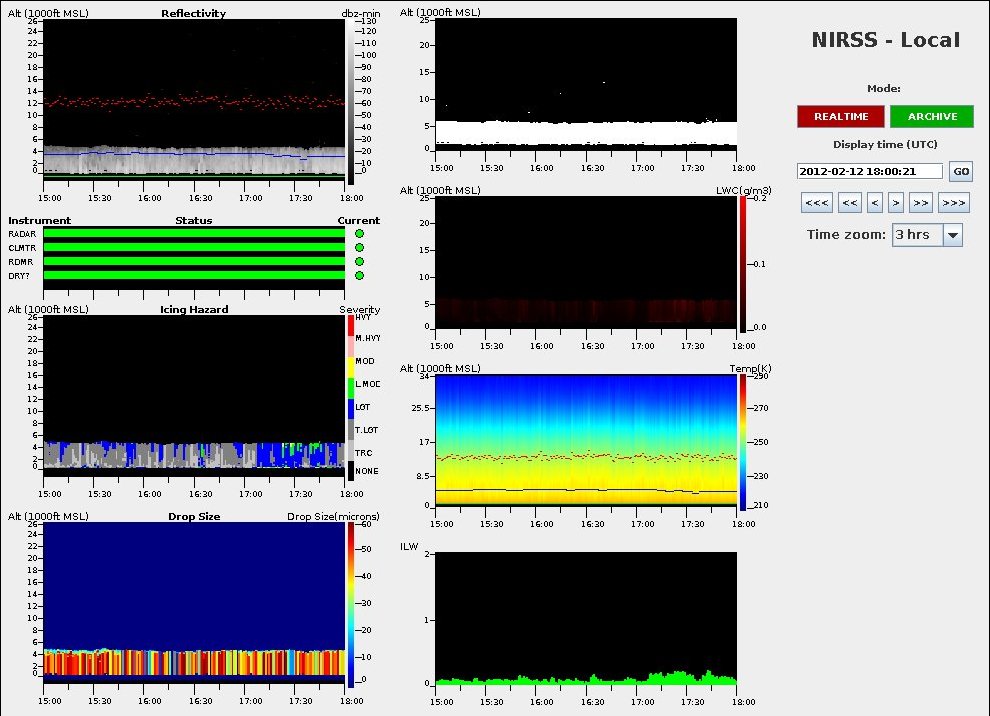The height and width of the screenshot is (716, 990).
Task: Click the Icing Hazard severity color legend
Action: coord(350,397)
